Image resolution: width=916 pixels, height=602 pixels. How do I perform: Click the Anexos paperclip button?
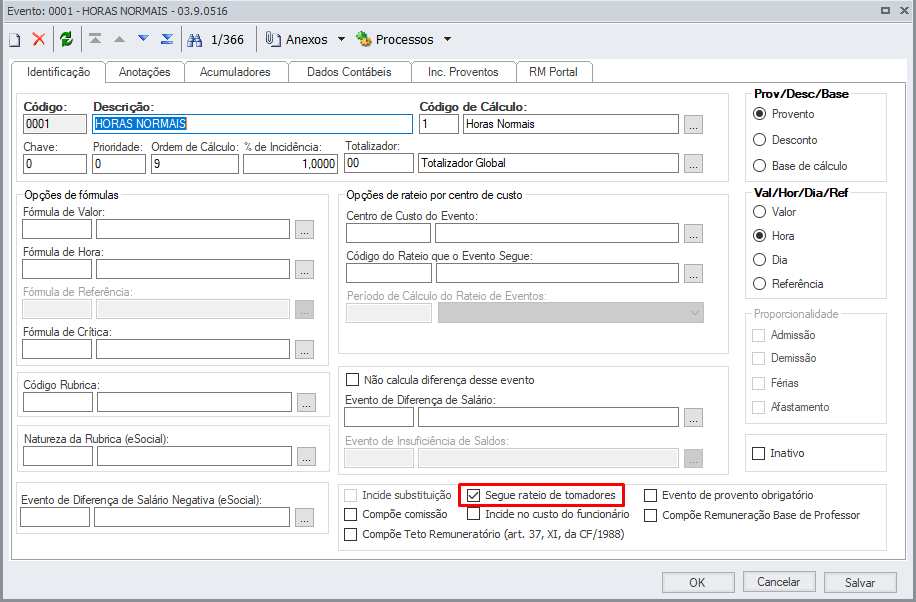tap(297, 39)
